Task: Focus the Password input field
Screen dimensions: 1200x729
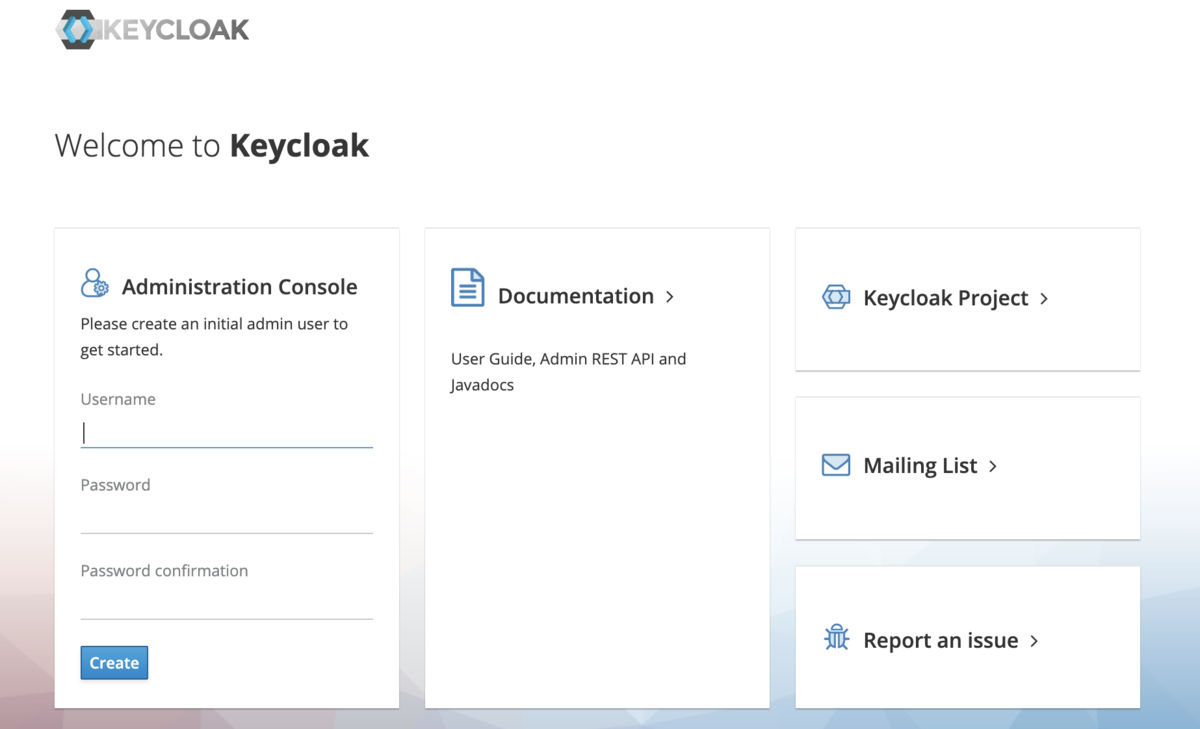Action: point(227,518)
